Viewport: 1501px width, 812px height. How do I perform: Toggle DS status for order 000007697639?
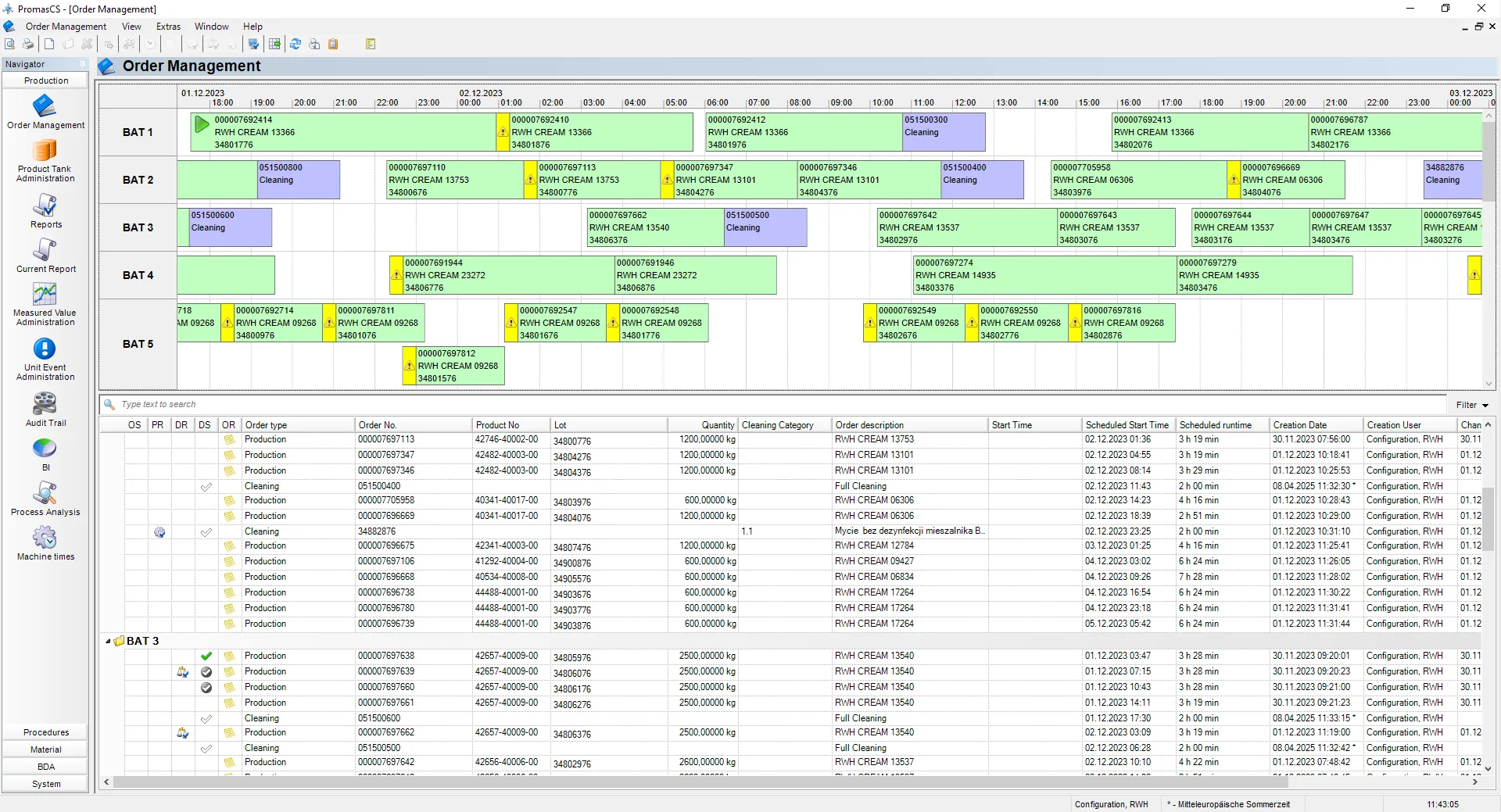pos(206,672)
